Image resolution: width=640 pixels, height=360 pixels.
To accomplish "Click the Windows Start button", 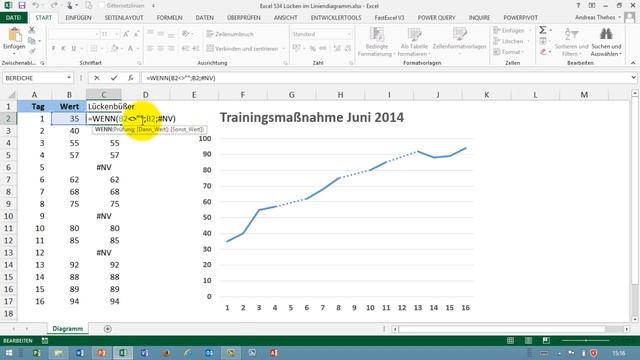I will click(8, 353).
